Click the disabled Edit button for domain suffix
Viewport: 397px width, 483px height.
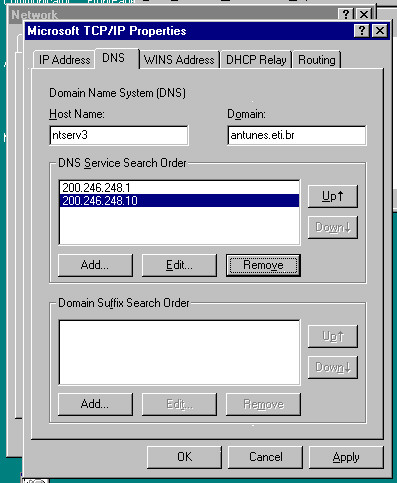tap(179, 404)
